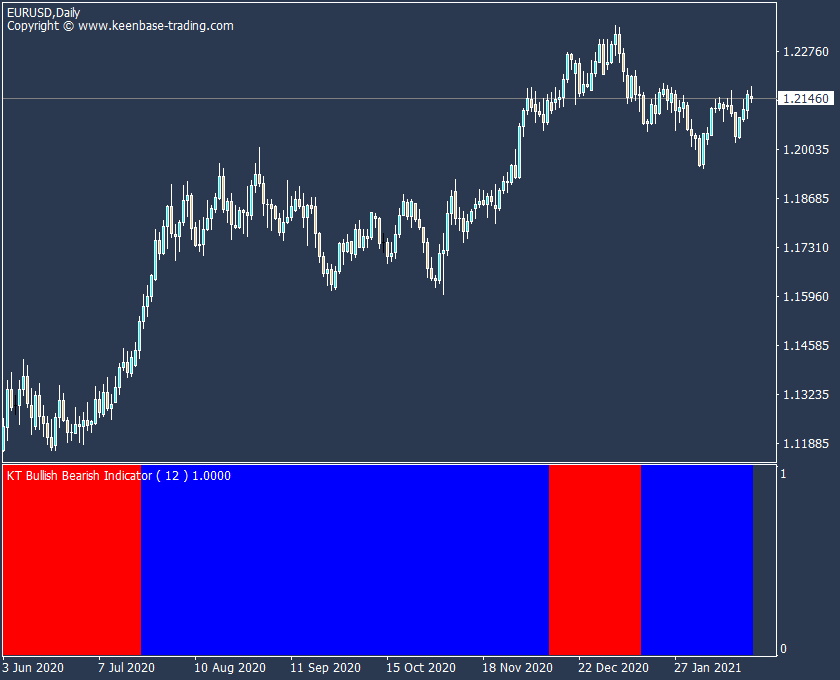Click the 27 Jan 2021 date label

(707, 668)
